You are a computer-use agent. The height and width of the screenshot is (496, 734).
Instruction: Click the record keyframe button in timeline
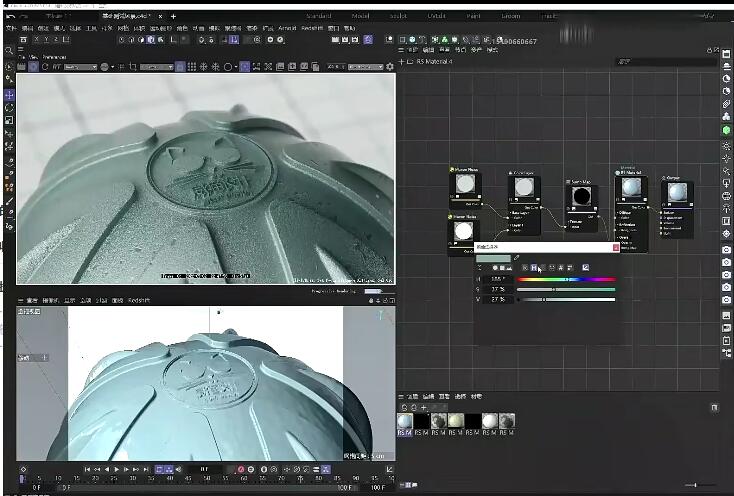[x=240, y=469]
